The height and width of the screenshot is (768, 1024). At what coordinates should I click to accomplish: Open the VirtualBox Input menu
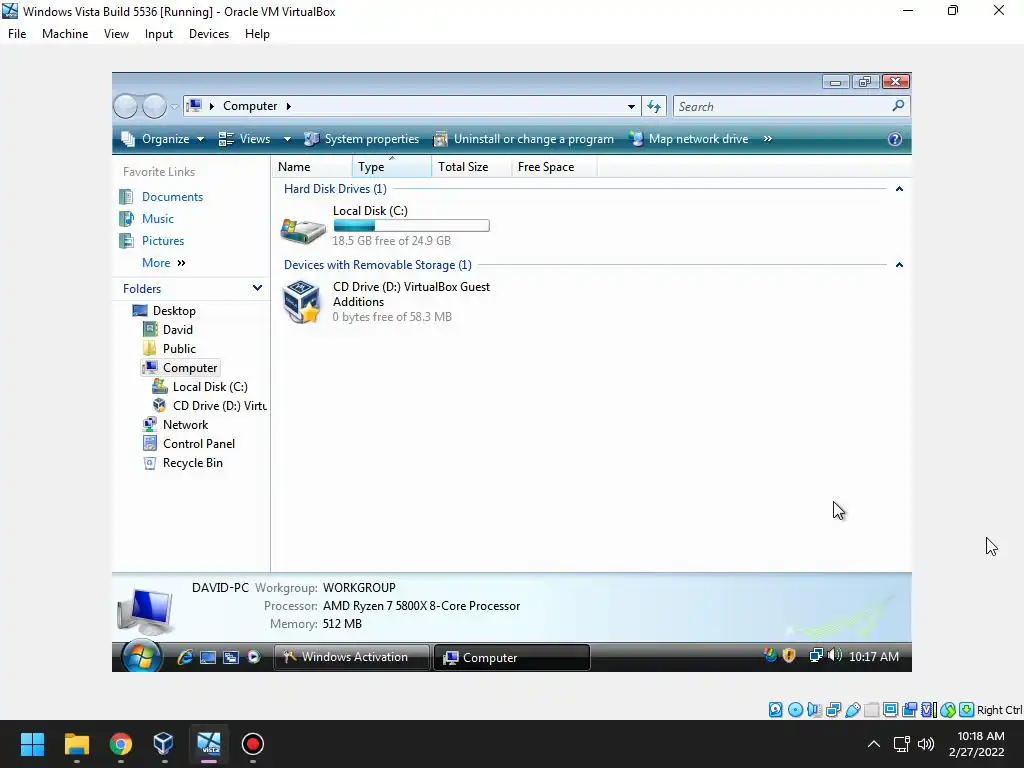click(x=159, y=34)
